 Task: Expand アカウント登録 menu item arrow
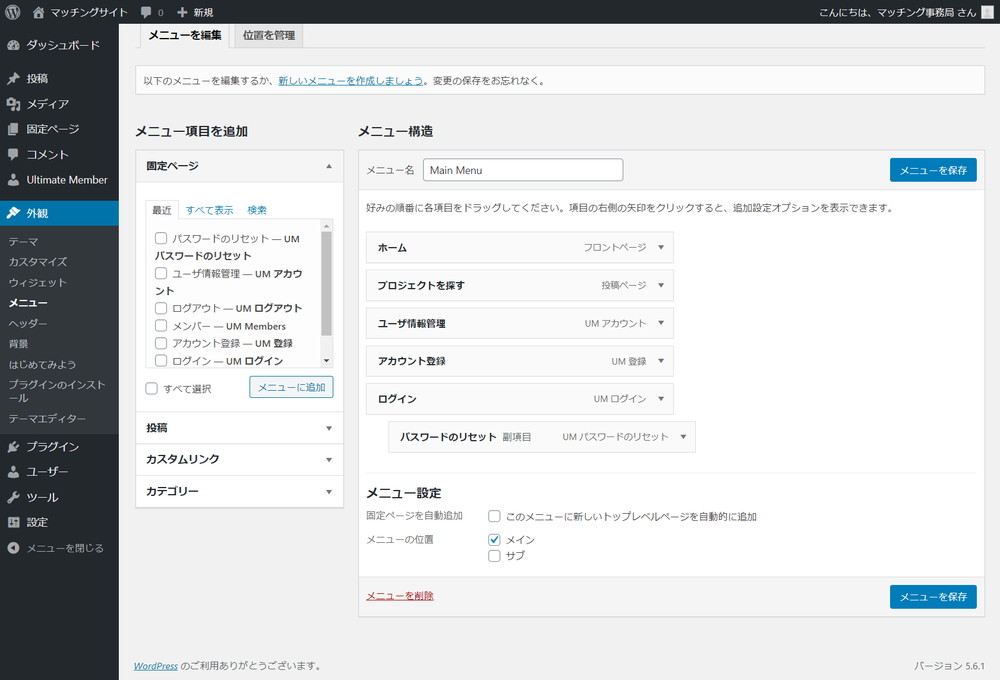pos(661,361)
